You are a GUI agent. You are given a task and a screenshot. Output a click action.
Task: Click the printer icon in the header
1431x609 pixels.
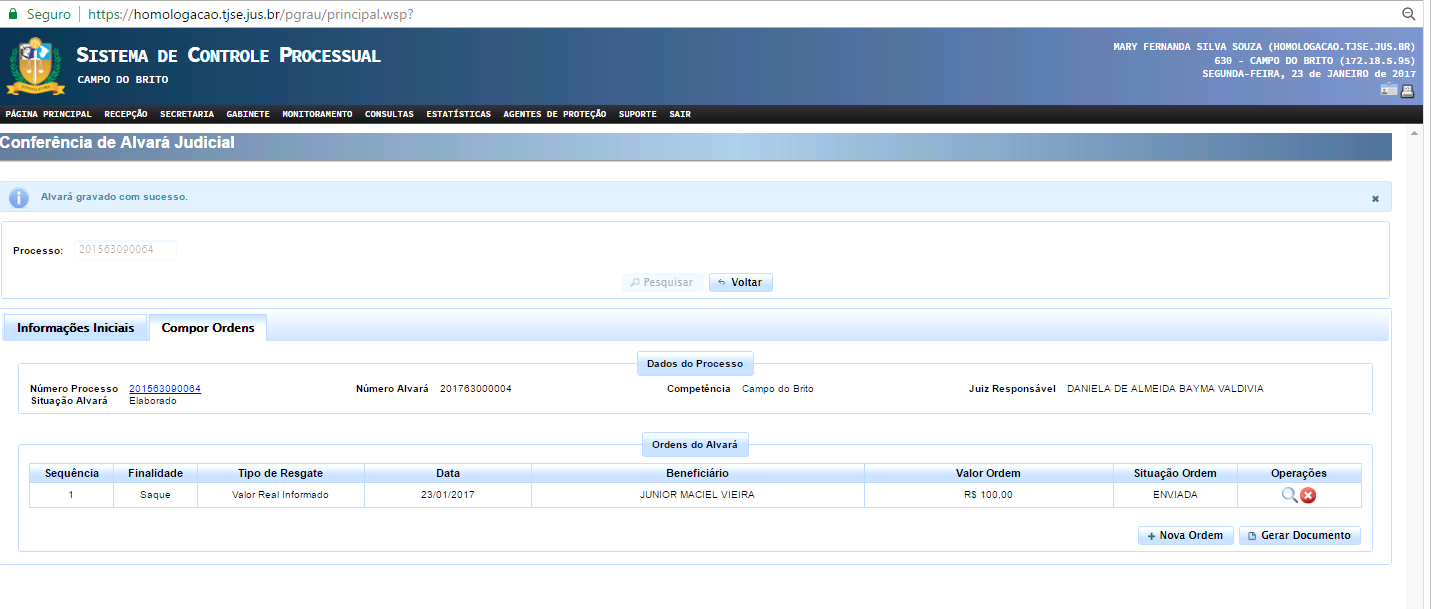(x=1407, y=91)
